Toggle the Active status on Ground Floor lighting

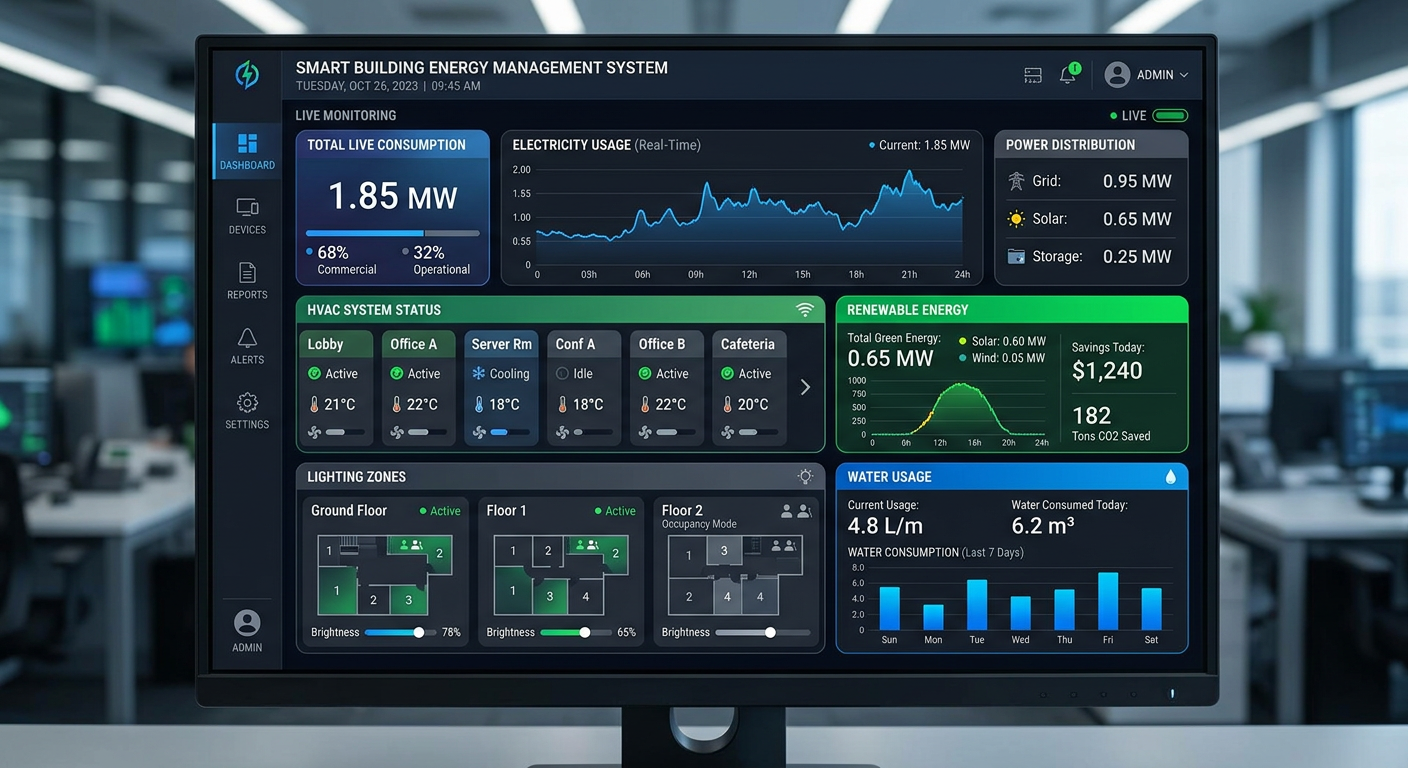pyautogui.click(x=440, y=511)
